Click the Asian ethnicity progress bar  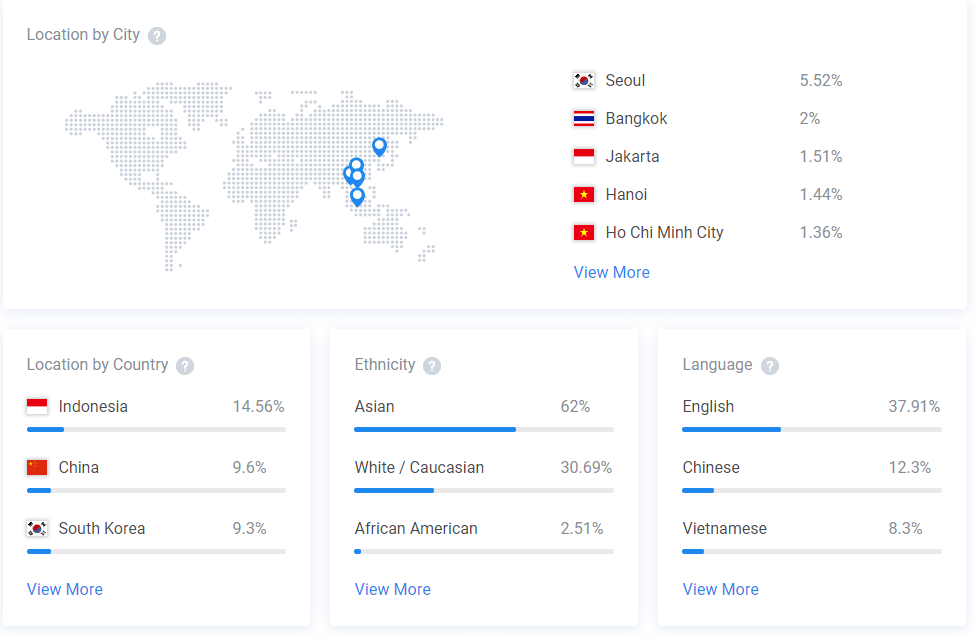[x=484, y=429]
